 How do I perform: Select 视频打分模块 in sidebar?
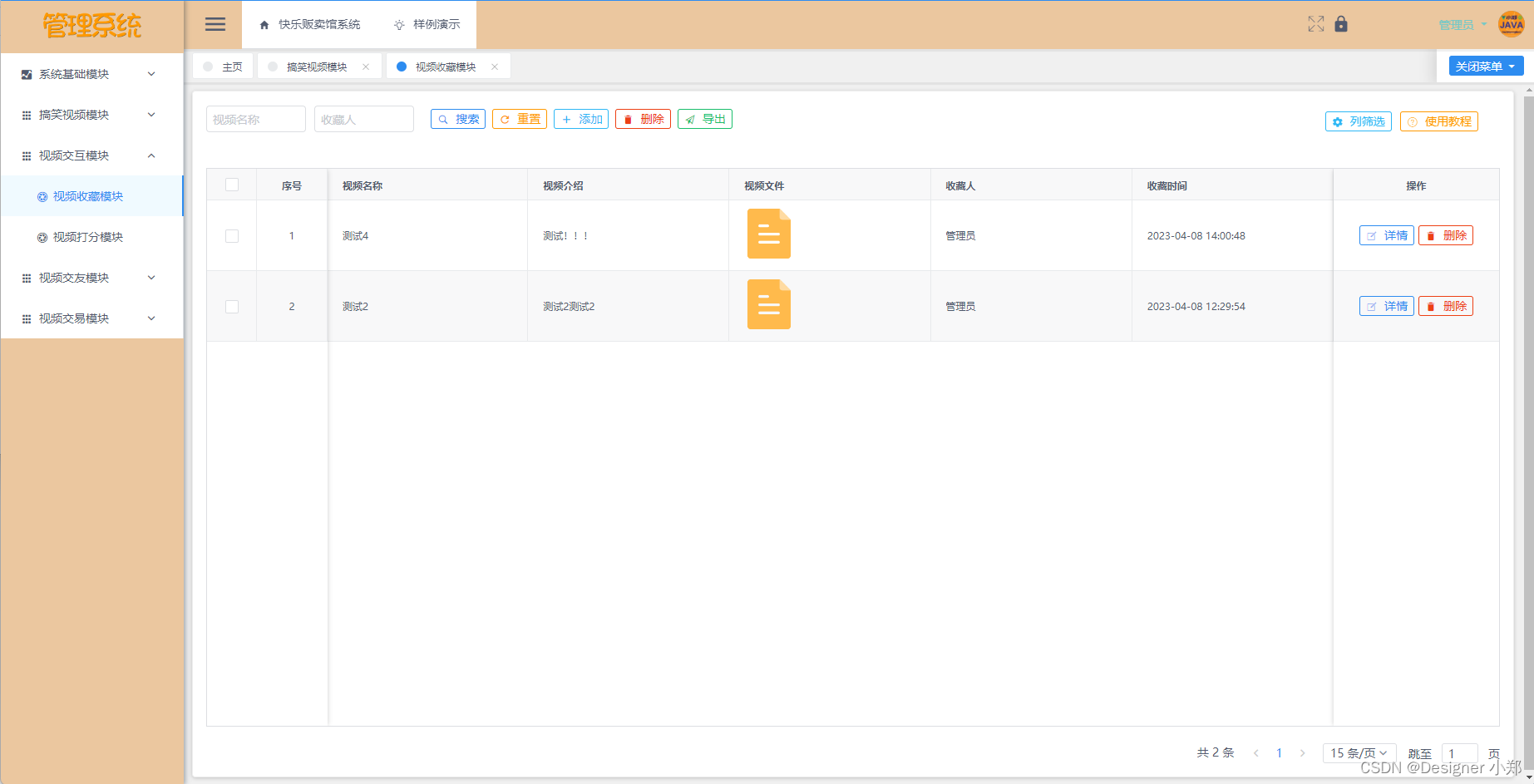[x=91, y=237]
